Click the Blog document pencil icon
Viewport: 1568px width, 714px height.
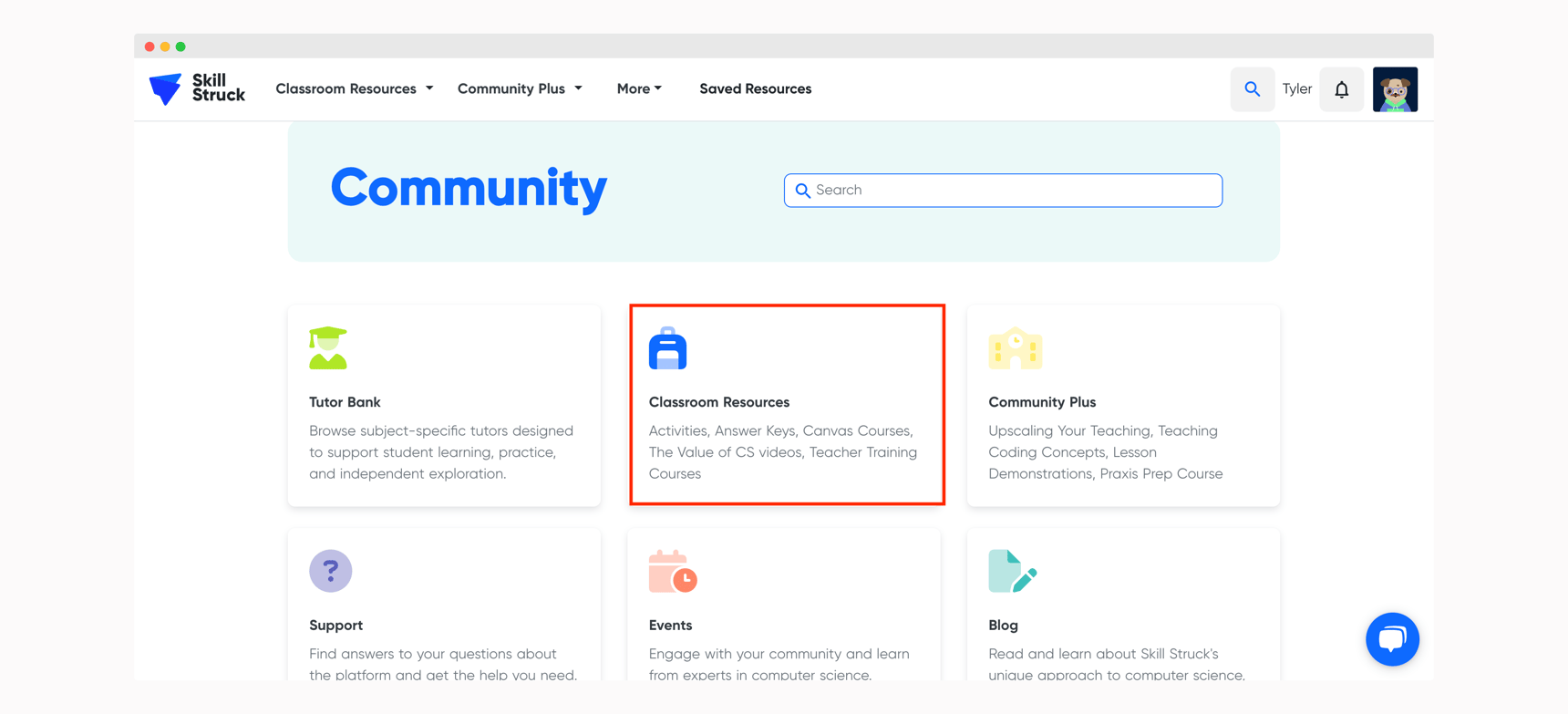pyautogui.click(x=1012, y=572)
